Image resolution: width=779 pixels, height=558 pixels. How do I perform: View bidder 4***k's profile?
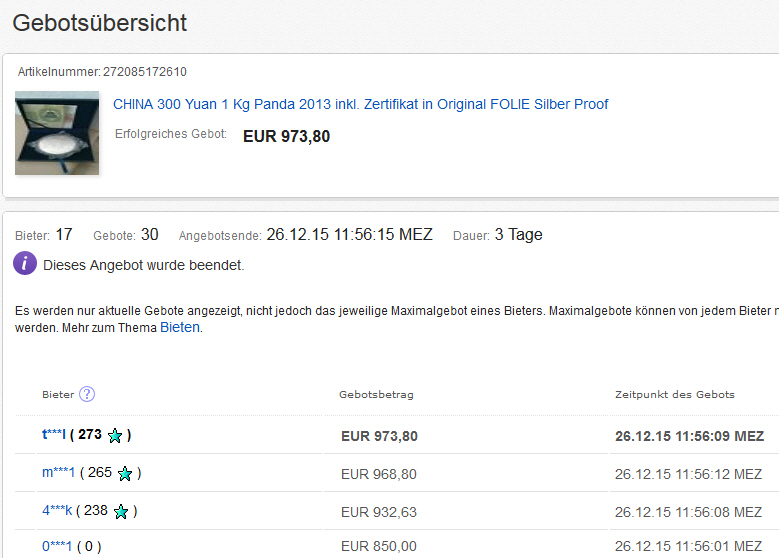point(55,511)
